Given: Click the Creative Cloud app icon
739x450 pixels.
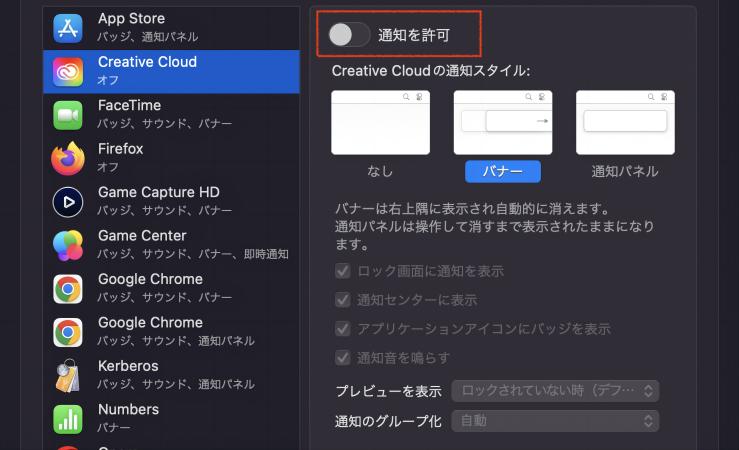Looking at the screenshot, I should point(68,72).
